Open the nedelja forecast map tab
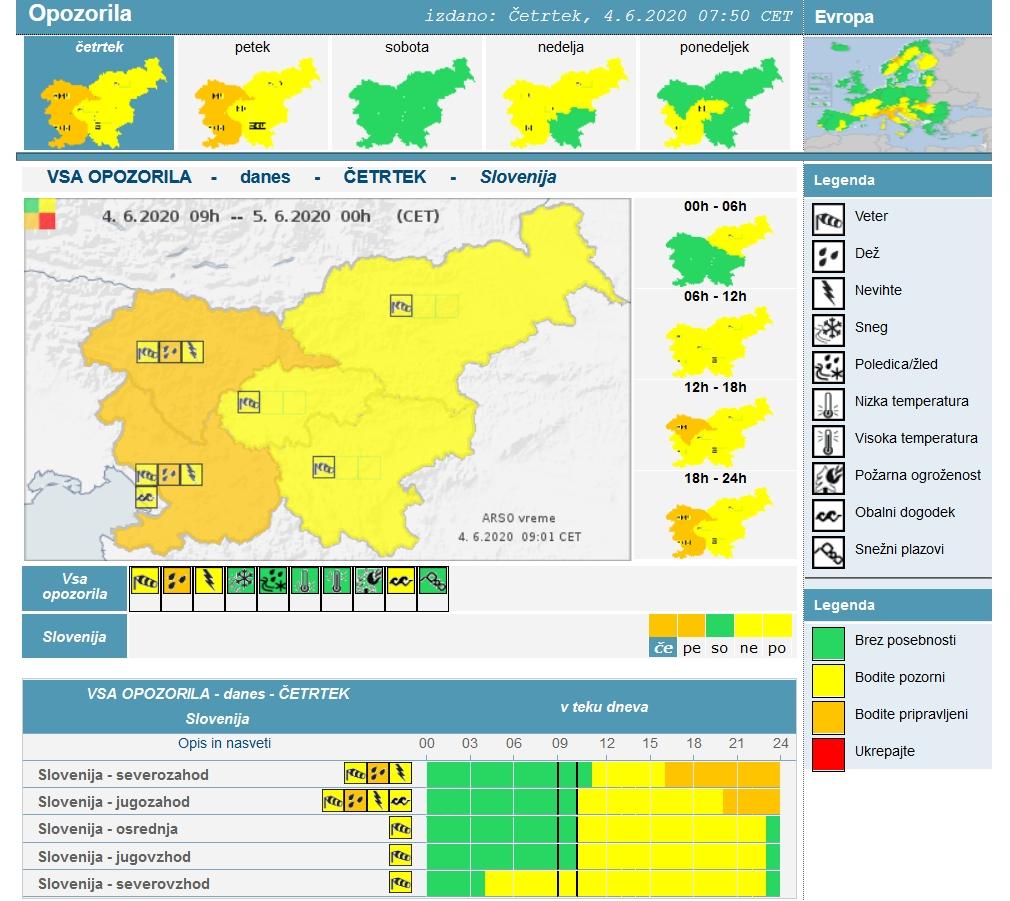 [x=560, y=93]
